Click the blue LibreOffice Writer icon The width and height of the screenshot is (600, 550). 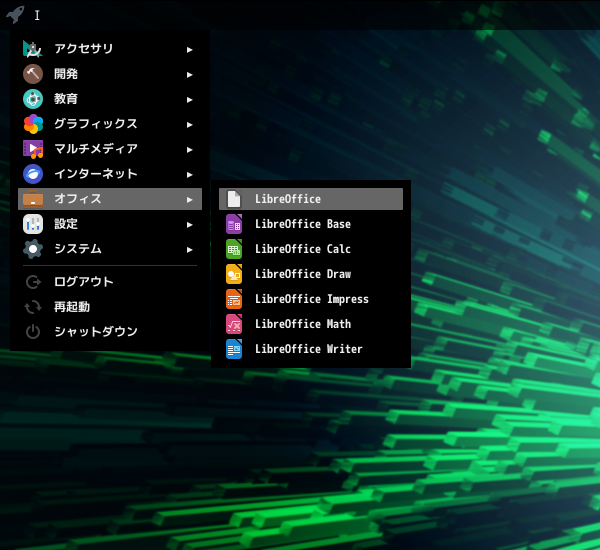pyautogui.click(x=234, y=349)
